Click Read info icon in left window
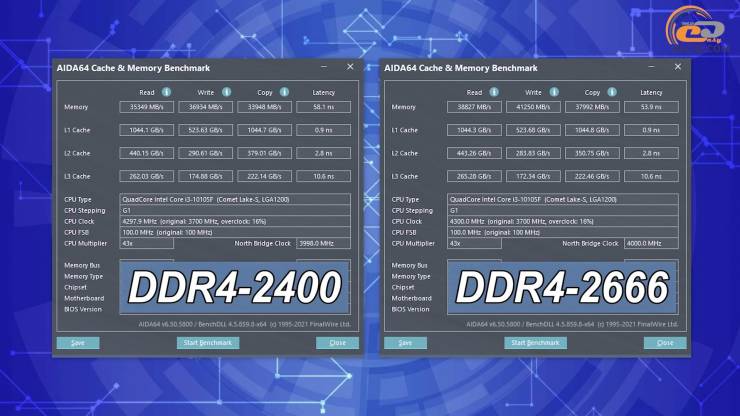This screenshot has height=416, width=740. (167, 92)
